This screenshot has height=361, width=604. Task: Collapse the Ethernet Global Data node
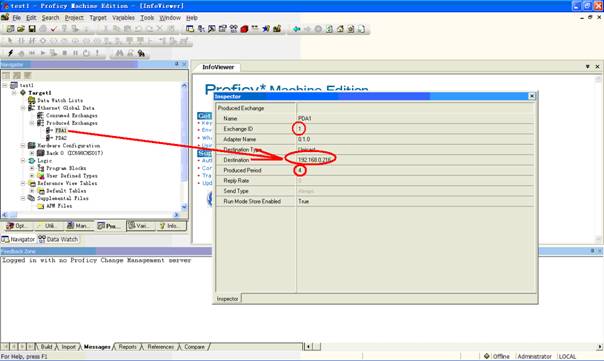pos(23,108)
